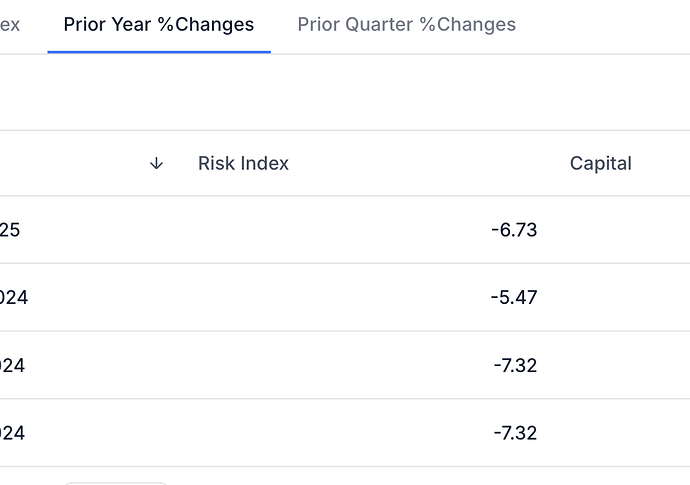The width and height of the screenshot is (690, 485).
Task: Click the Capital column header
Action: point(601,163)
